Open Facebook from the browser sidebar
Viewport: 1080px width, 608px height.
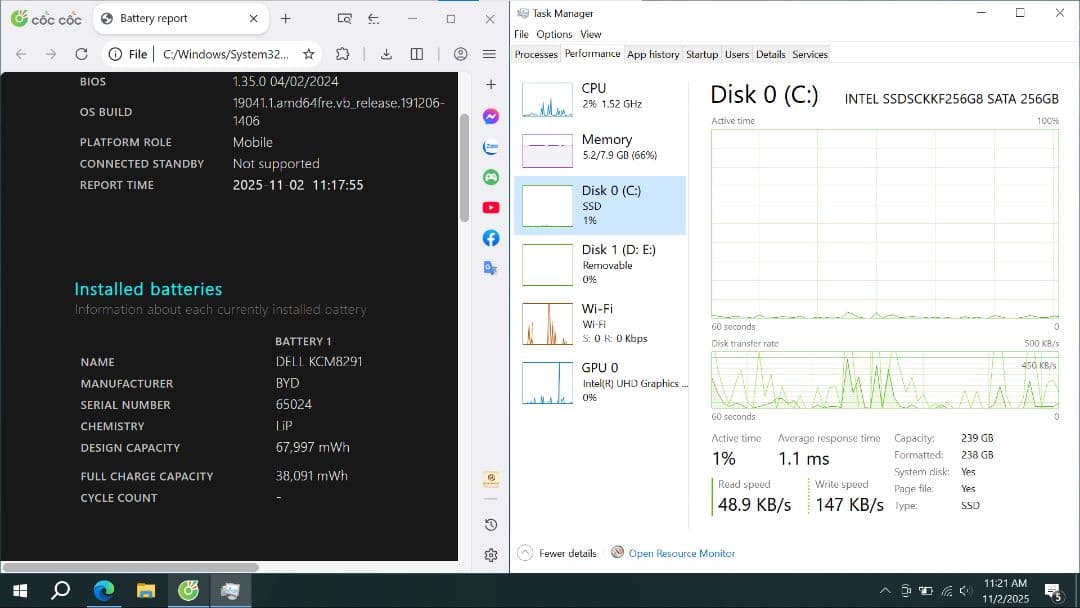490,238
